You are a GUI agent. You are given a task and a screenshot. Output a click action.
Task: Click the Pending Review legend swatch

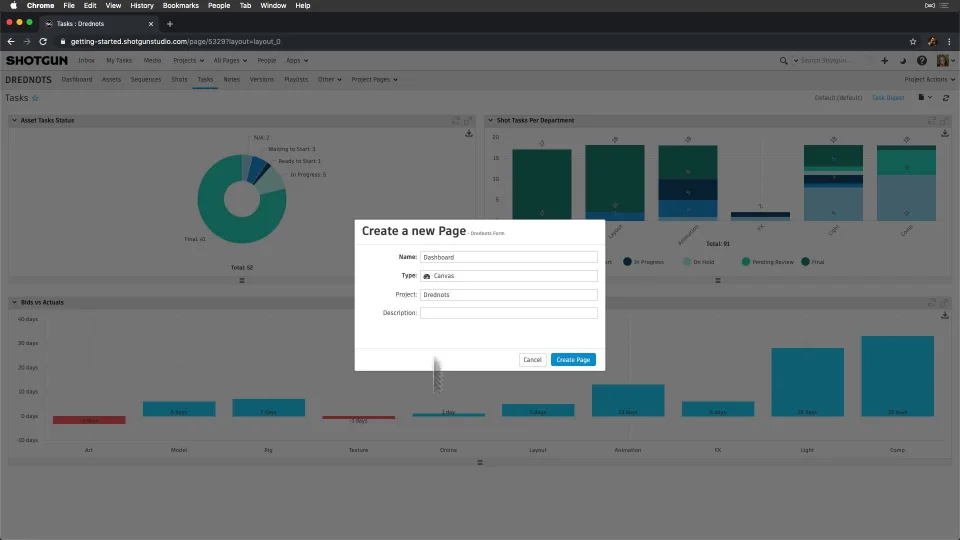746,262
